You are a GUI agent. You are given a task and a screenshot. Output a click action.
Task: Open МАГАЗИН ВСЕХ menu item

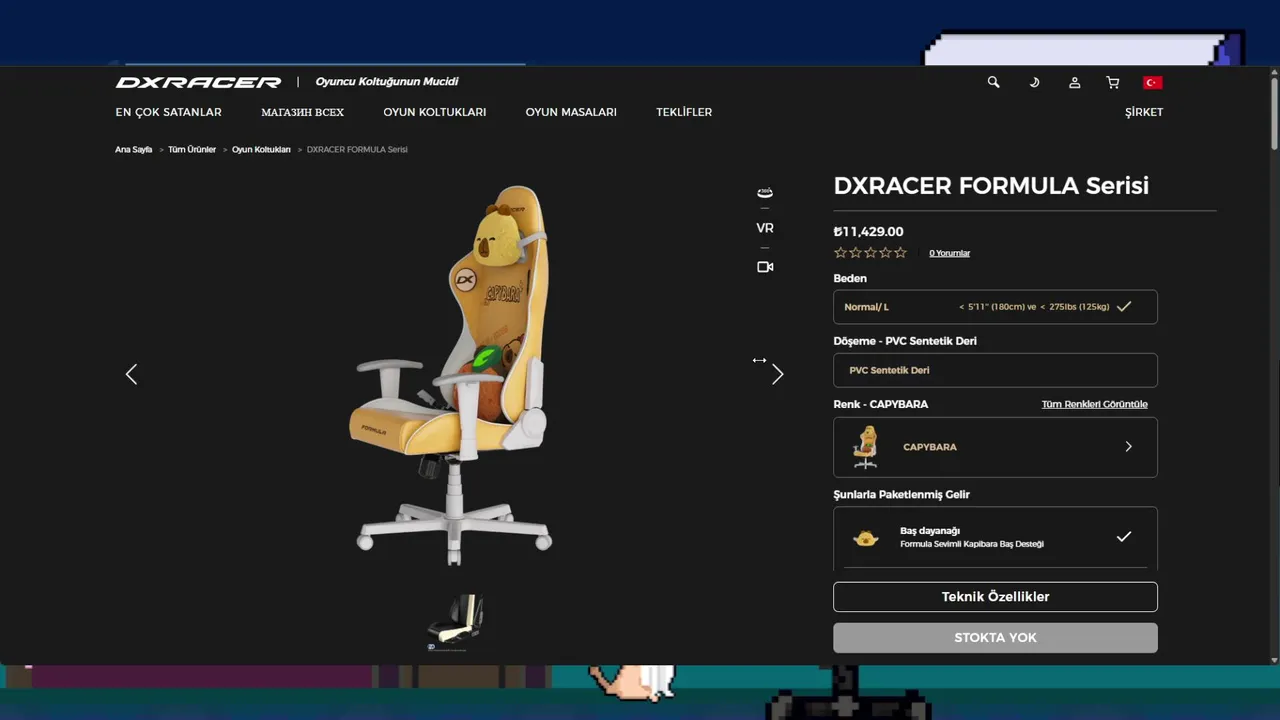click(302, 112)
